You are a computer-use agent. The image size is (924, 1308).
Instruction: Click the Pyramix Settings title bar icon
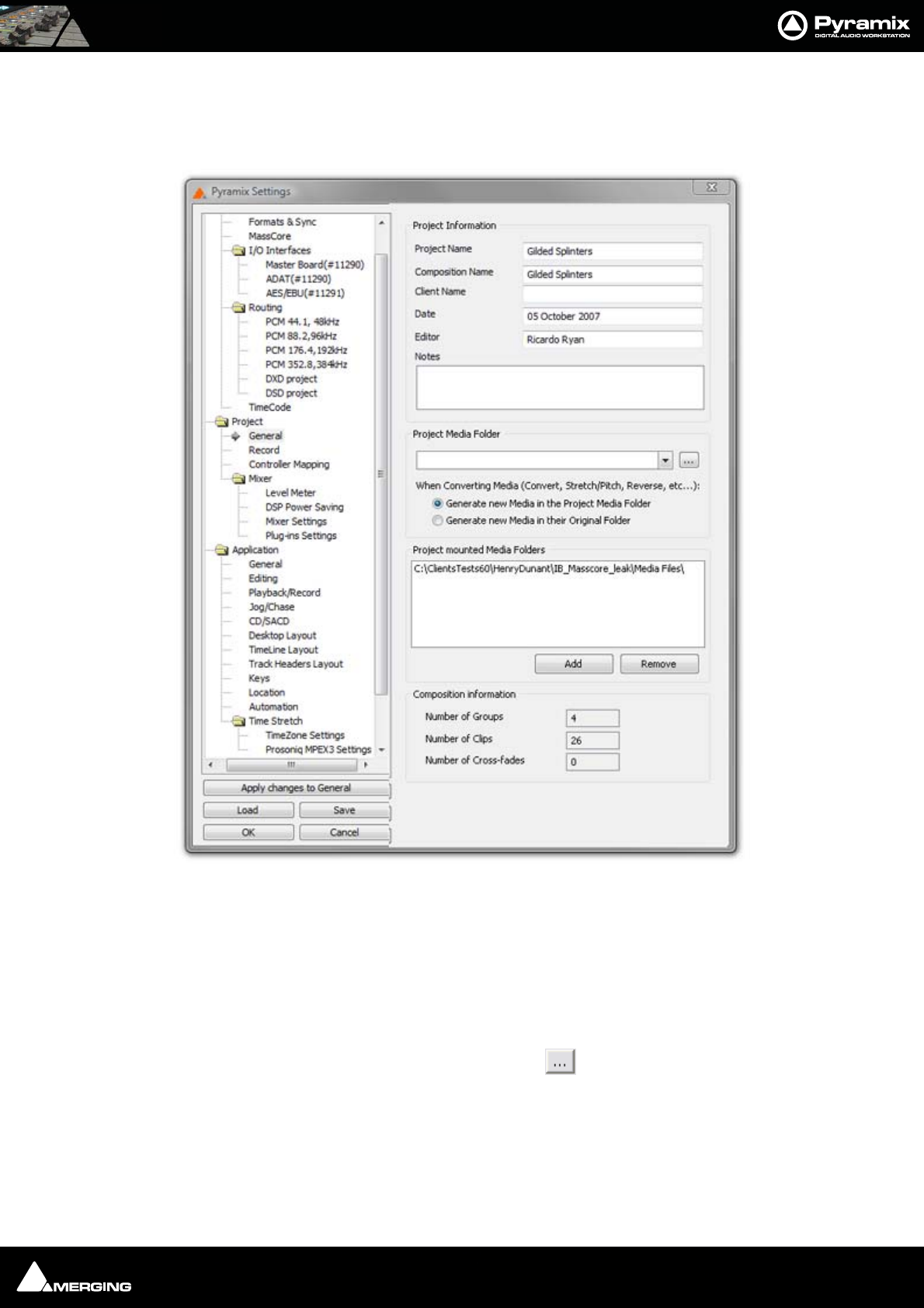[x=200, y=192]
